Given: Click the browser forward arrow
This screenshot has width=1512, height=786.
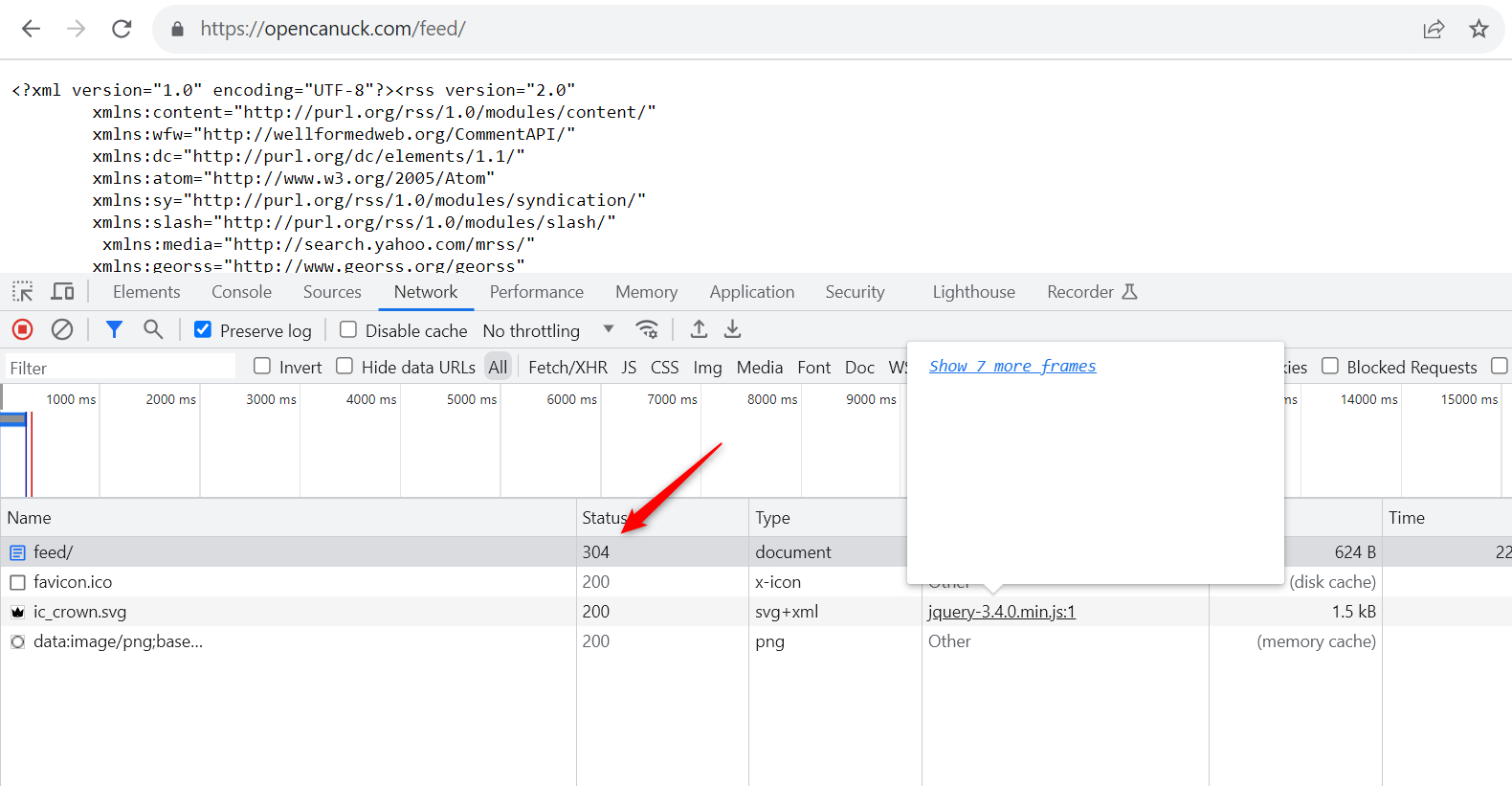Looking at the screenshot, I should coord(77,29).
